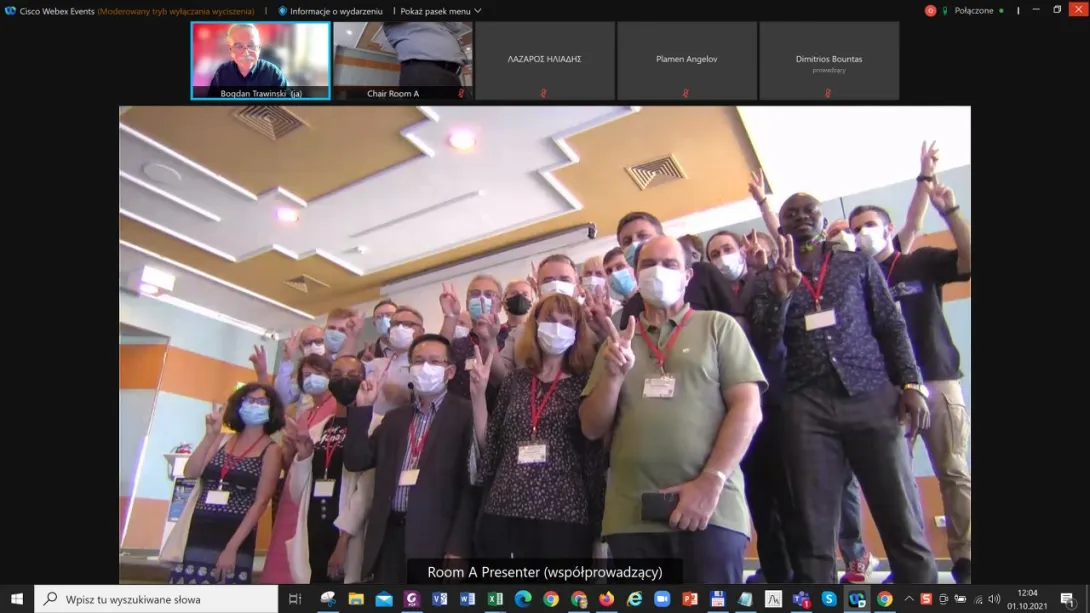Click the Dimitrios Bountas participant tile

[828, 60]
